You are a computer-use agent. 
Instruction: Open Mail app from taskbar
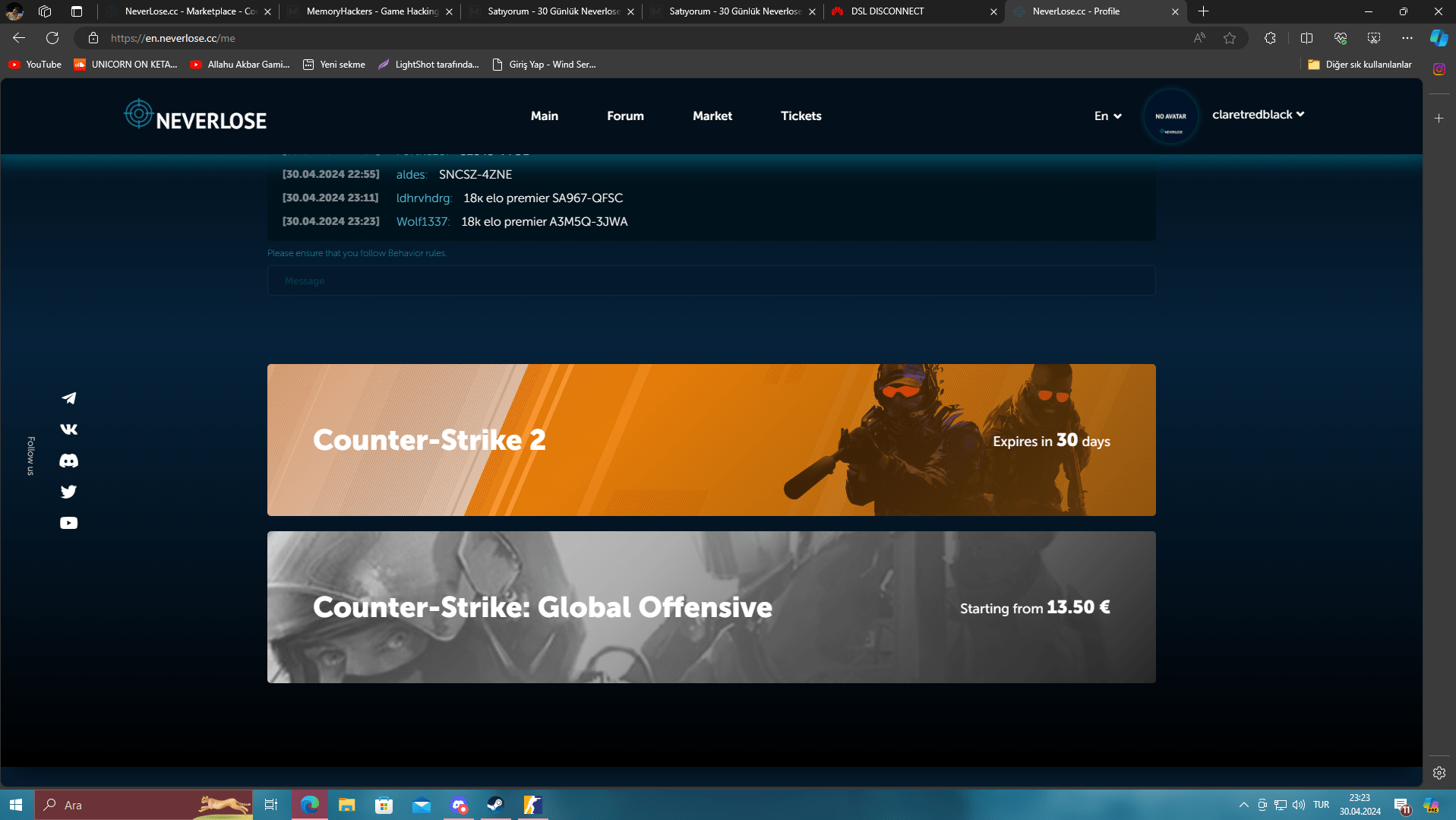coord(422,805)
